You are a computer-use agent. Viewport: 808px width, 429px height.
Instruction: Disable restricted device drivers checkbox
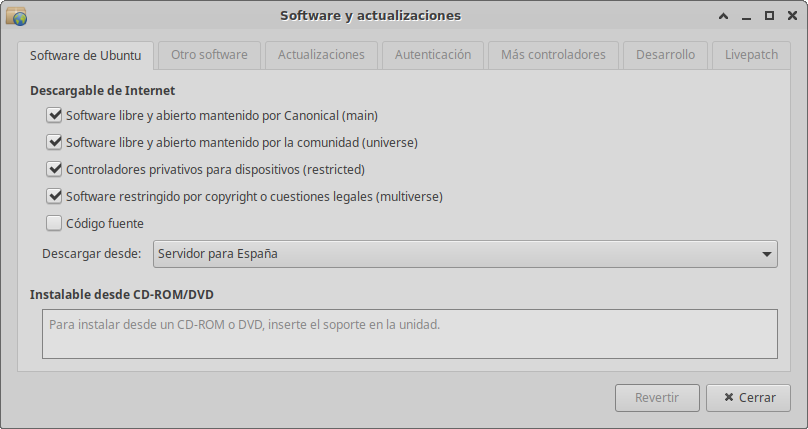tap(54, 169)
